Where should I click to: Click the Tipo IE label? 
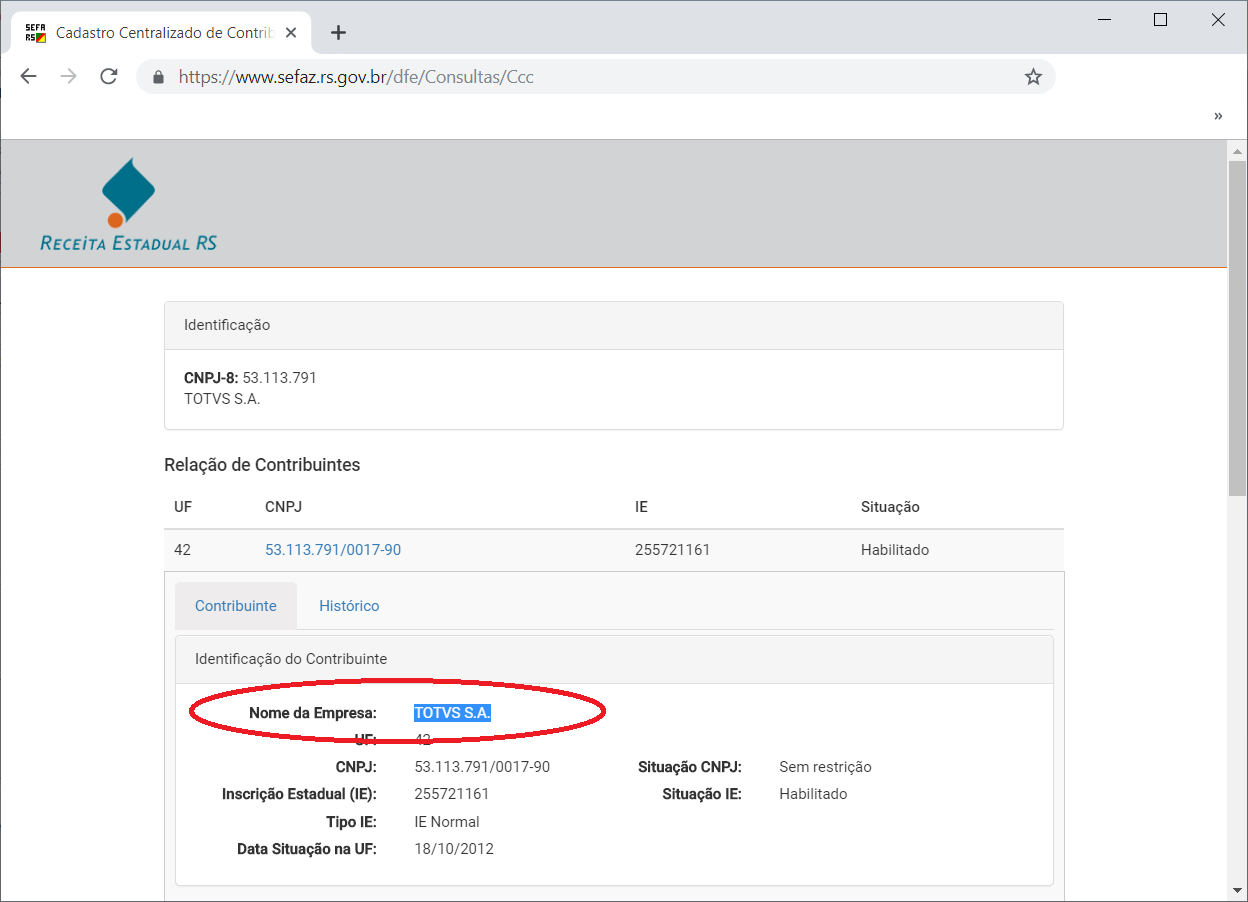coord(351,822)
